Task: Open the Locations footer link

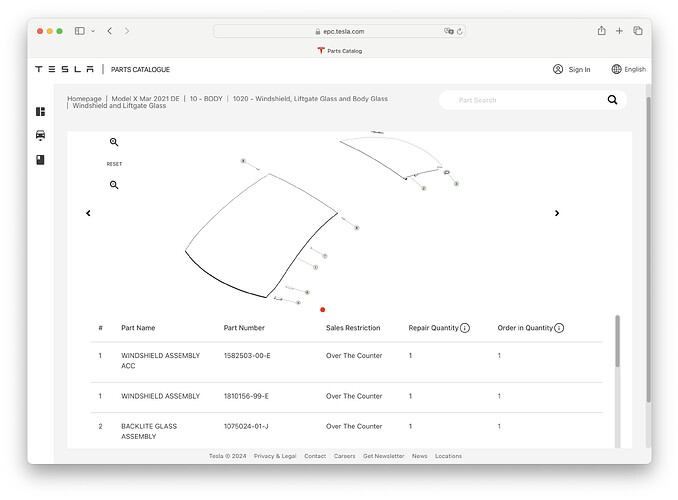Action: click(x=448, y=456)
